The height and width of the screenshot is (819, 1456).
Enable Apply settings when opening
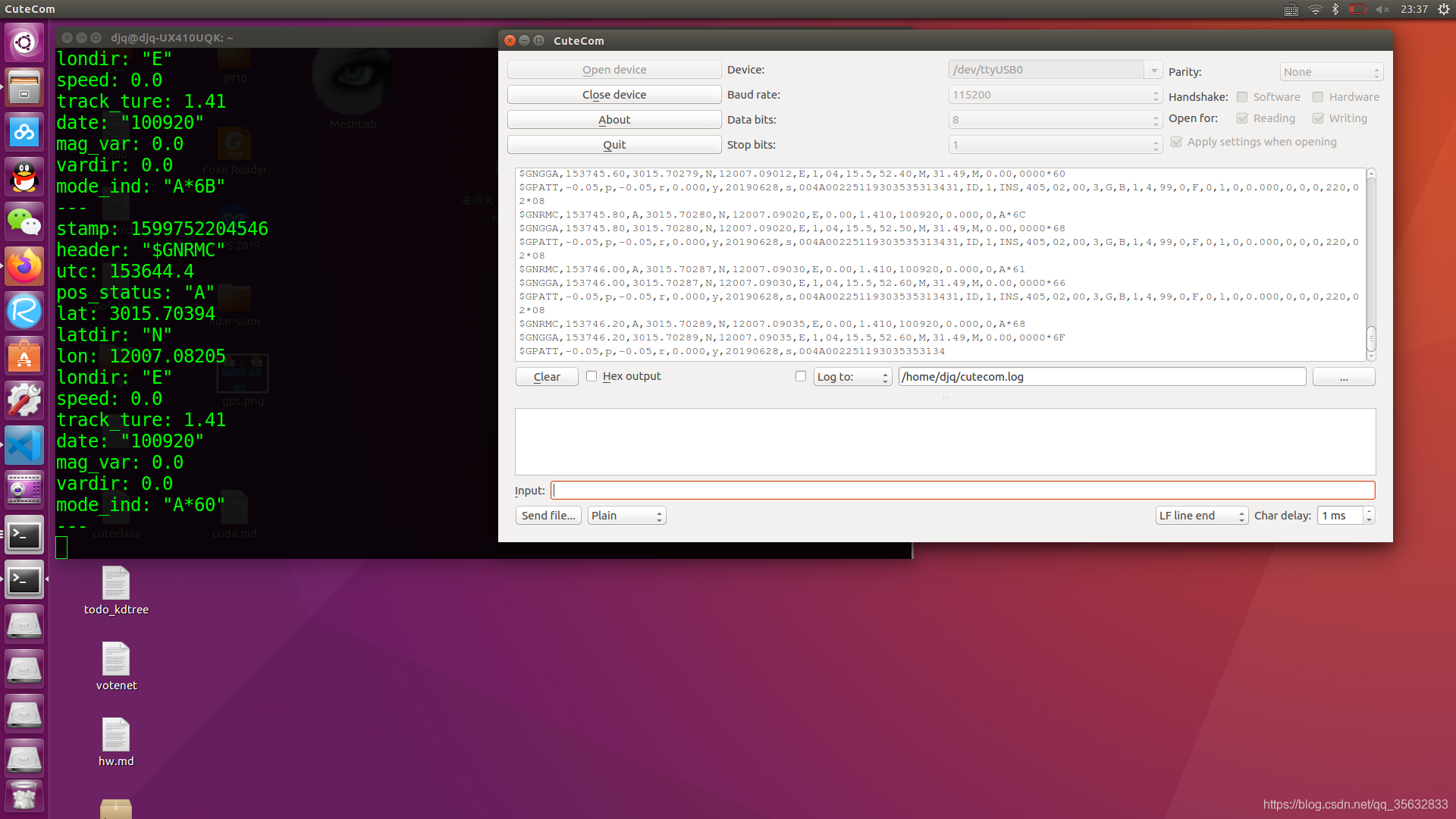(1176, 142)
